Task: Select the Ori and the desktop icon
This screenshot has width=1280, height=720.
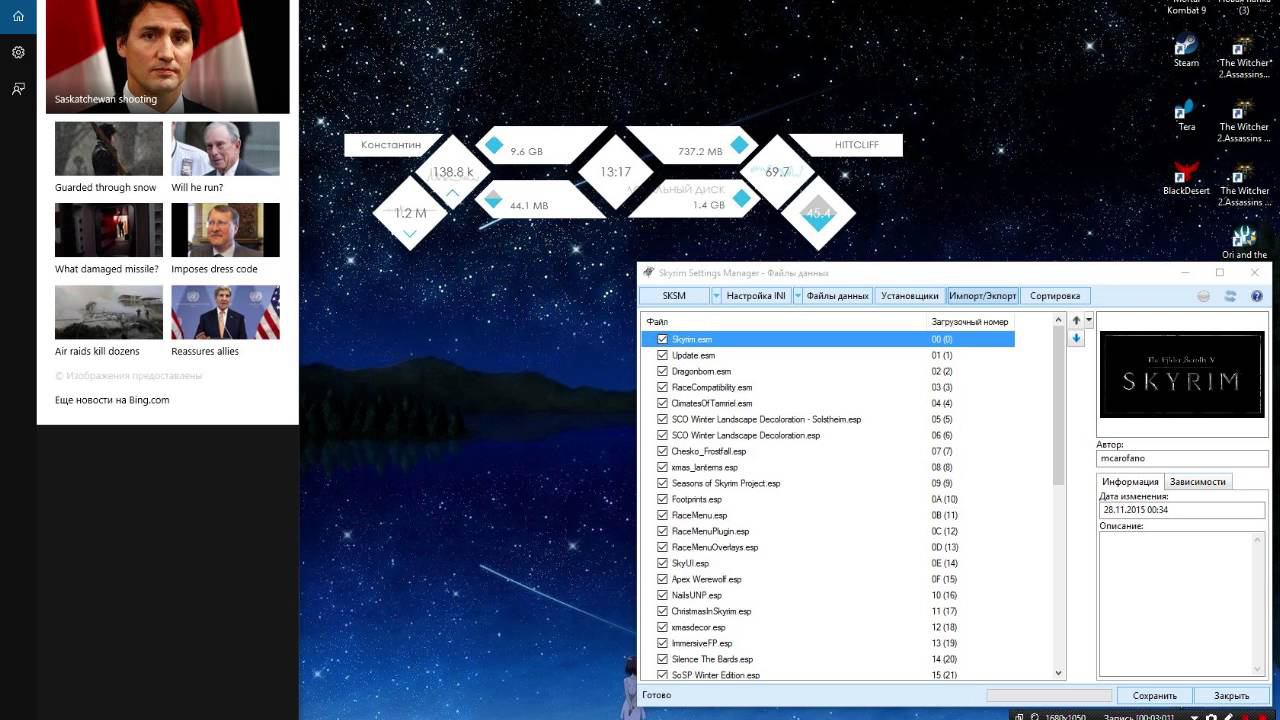Action: coord(1244,243)
